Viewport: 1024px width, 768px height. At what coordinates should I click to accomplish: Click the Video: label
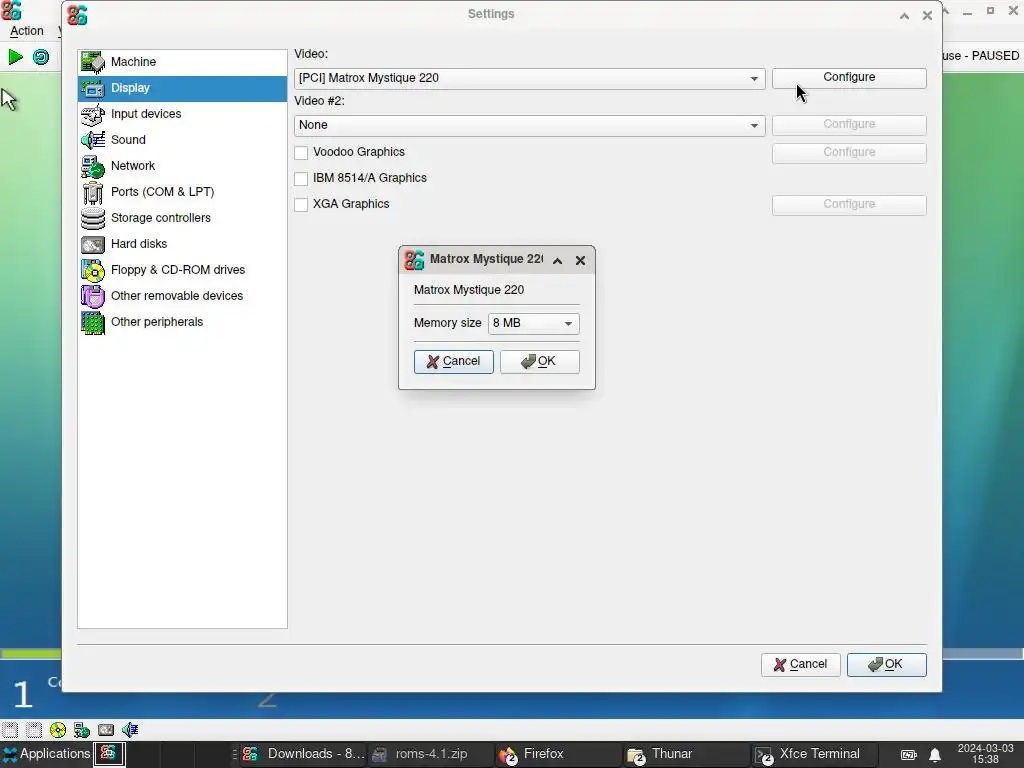point(311,54)
